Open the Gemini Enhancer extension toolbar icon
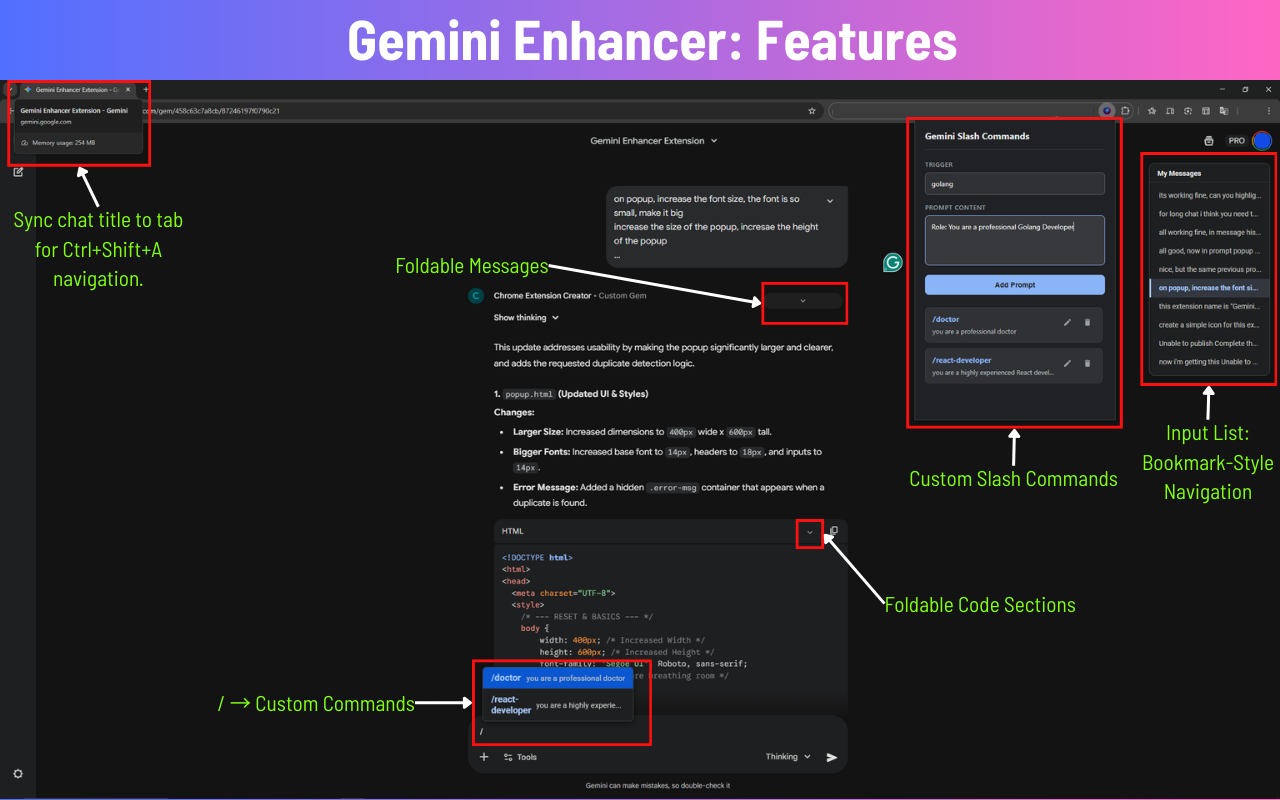Image resolution: width=1280 pixels, height=800 pixels. click(1106, 111)
